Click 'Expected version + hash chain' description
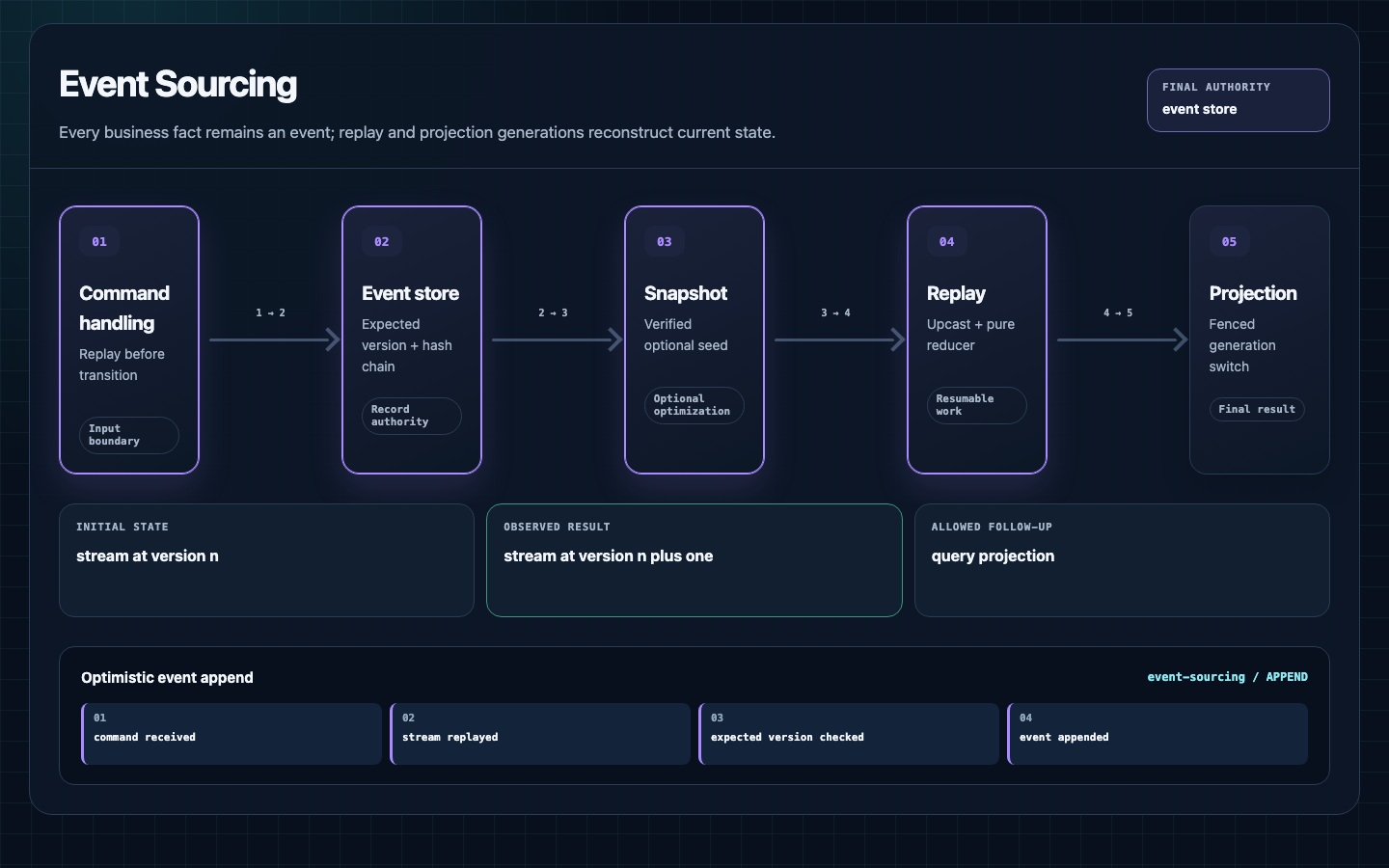Screen dimensions: 1389x868 point(407,345)
